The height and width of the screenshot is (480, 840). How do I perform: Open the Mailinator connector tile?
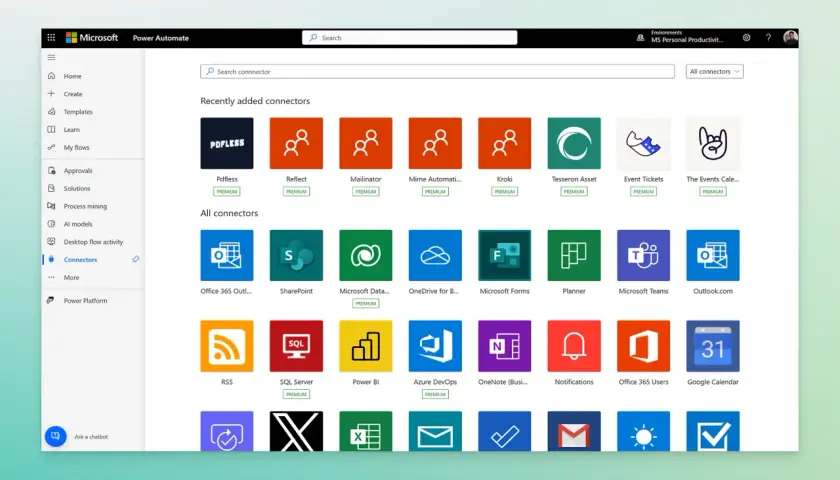pyautogui.click(x=365, y=143)
